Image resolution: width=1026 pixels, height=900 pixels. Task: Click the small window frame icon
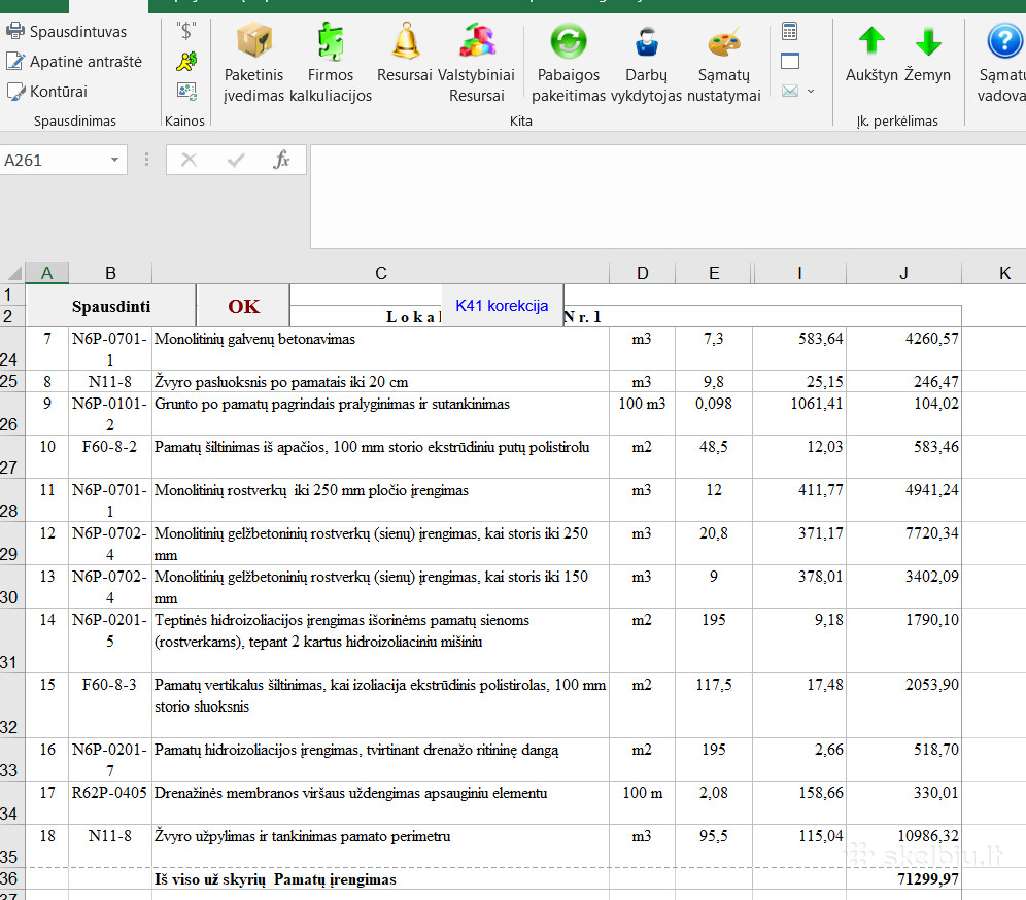pyautogui.click(x=790, y=61)
